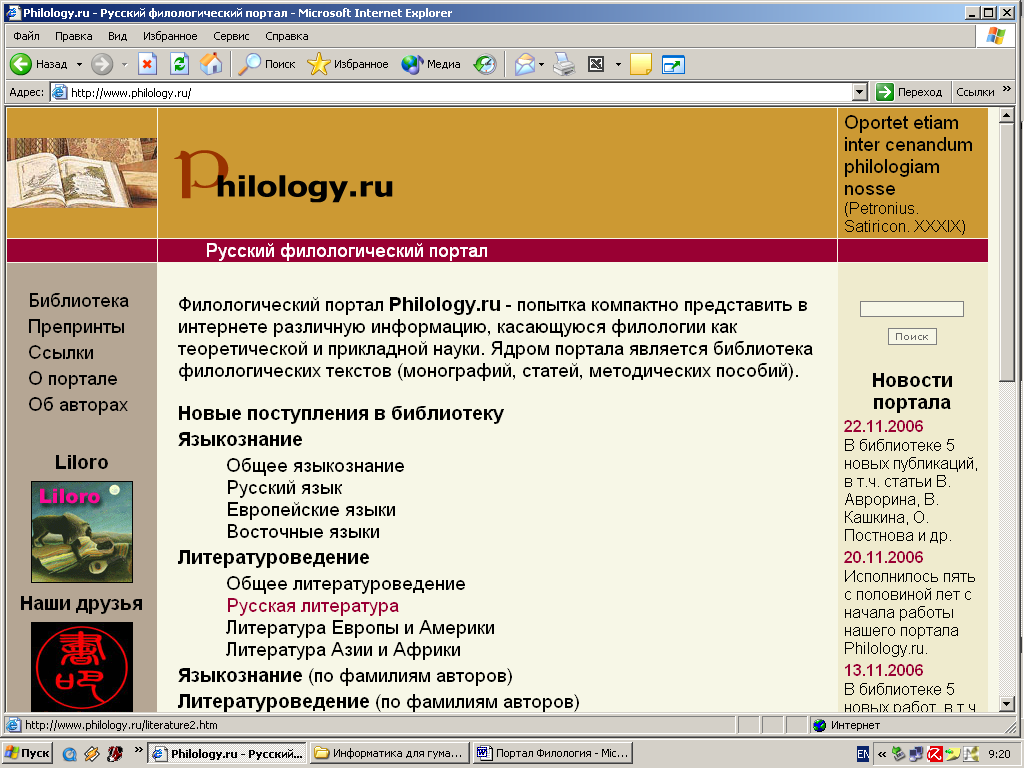Click the portal Поиск search button
1024x768 pixels.
(912, 336)
